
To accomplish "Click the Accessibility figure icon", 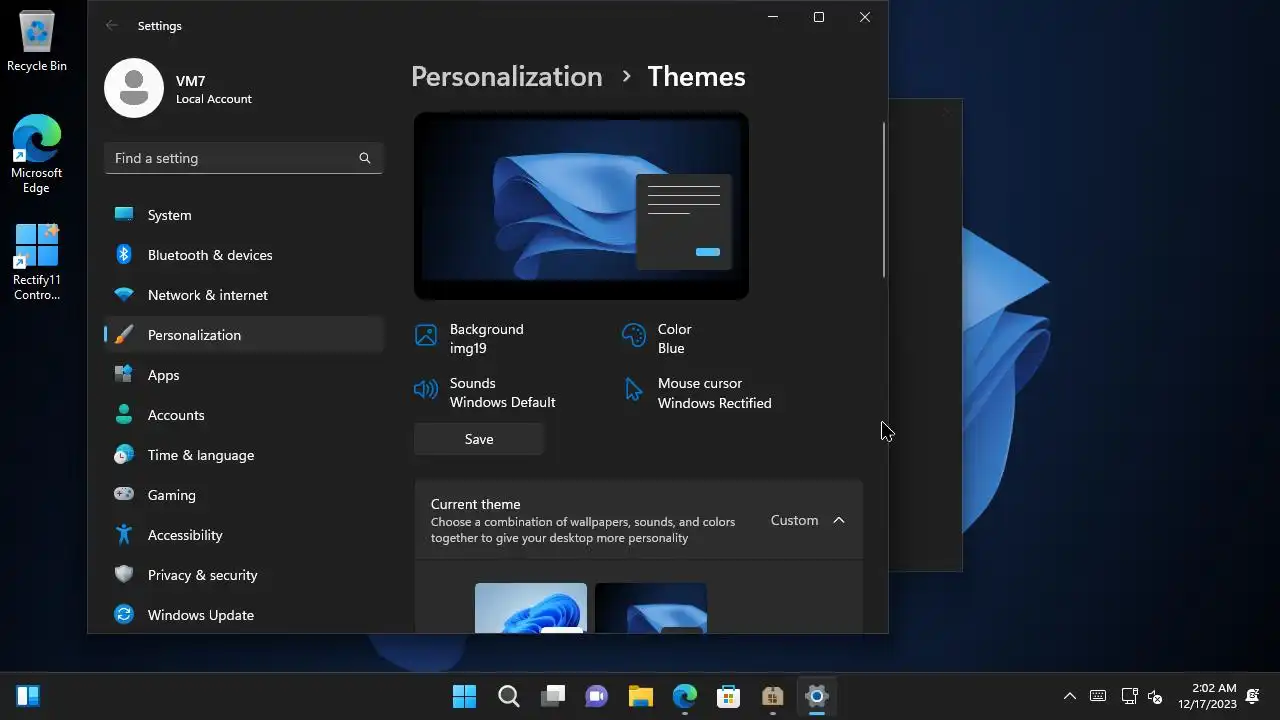I will [124, 535].
